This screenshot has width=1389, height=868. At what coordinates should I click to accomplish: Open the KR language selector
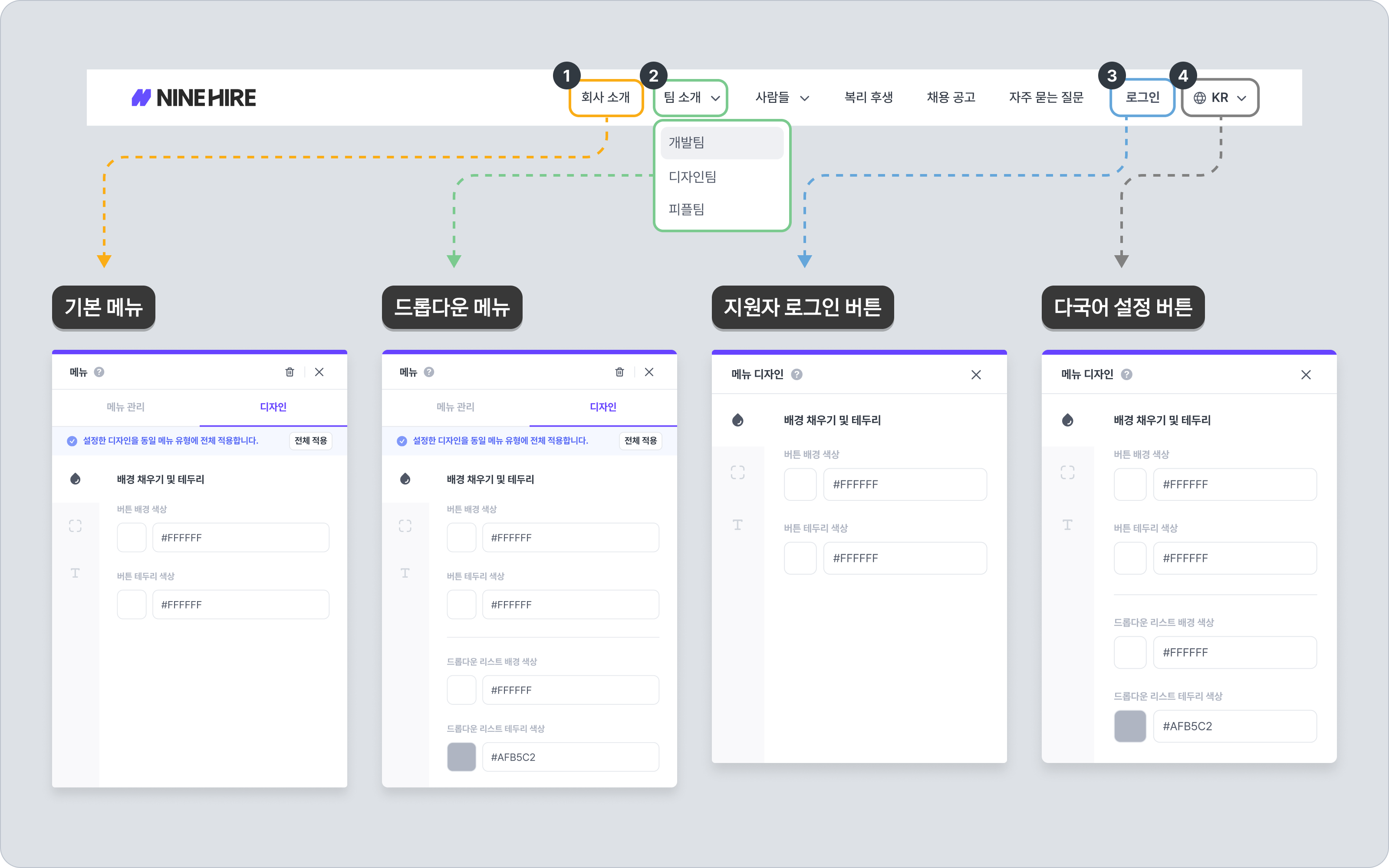[x=1220, y=98]
